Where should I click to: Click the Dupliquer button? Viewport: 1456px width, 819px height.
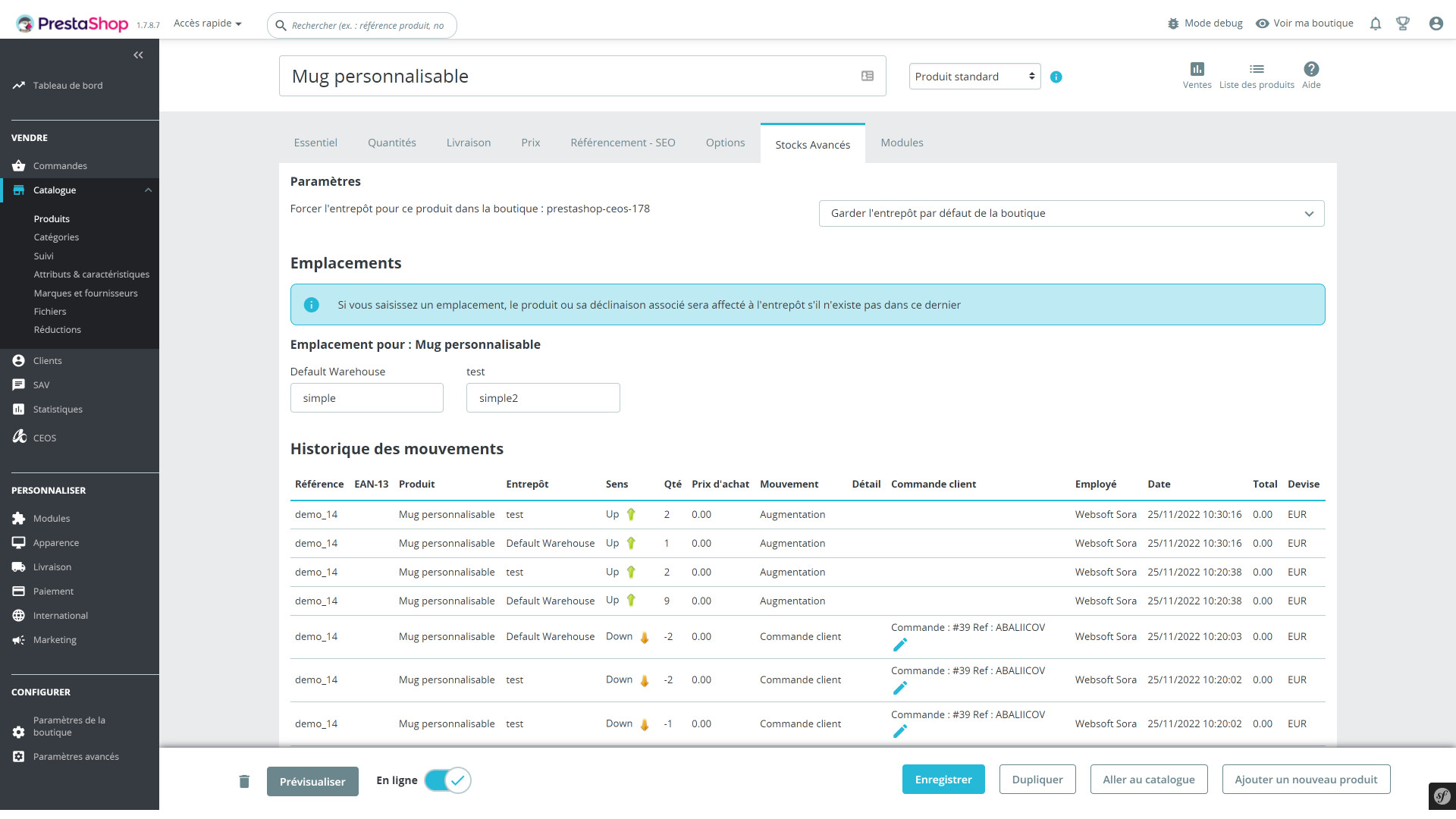[1037, 780]
